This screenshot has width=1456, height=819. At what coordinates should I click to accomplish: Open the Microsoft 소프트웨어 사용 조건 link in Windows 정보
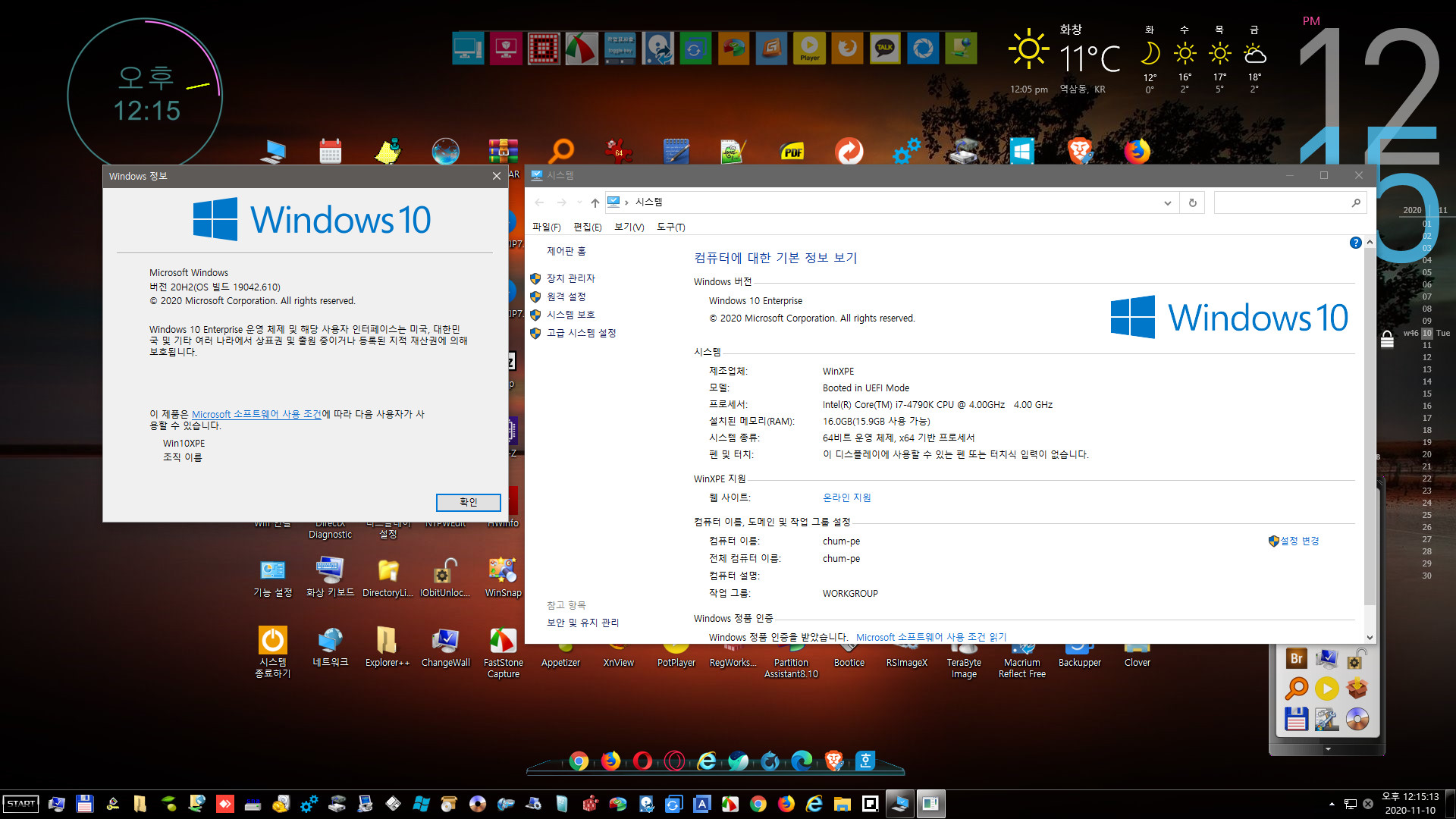point(256,414)
